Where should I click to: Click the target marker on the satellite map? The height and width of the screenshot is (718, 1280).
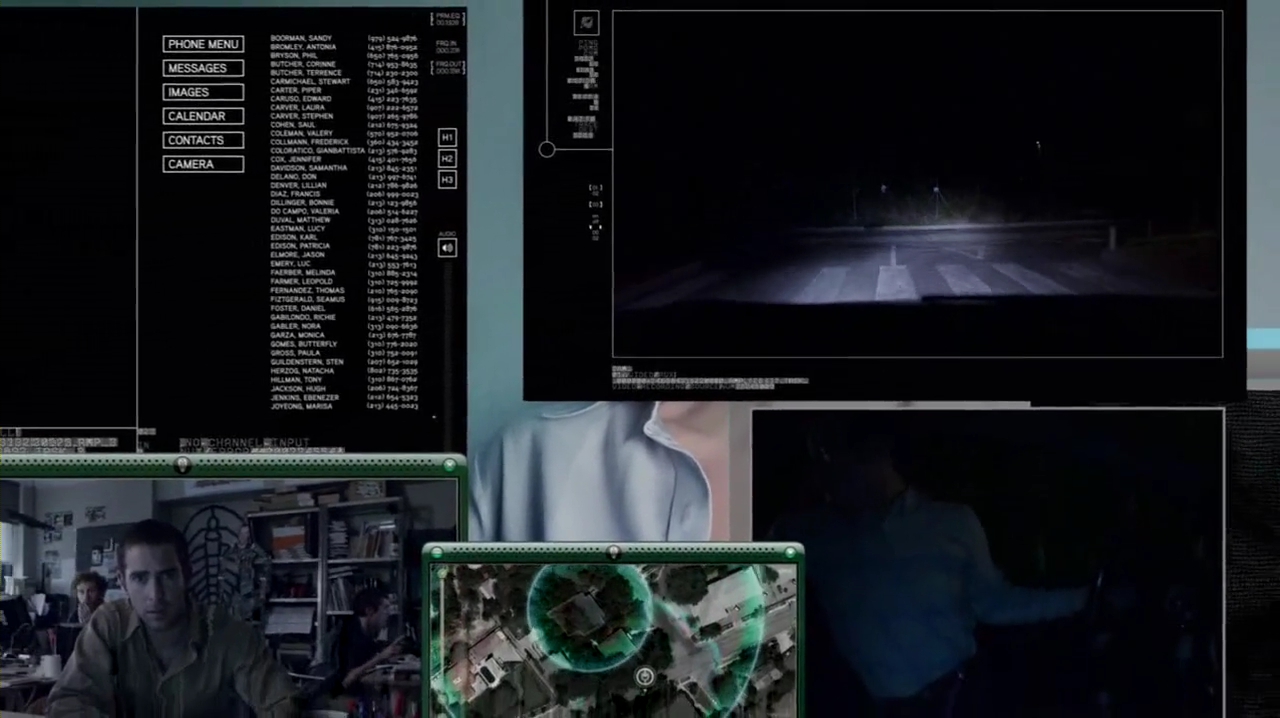coord(645,677)
